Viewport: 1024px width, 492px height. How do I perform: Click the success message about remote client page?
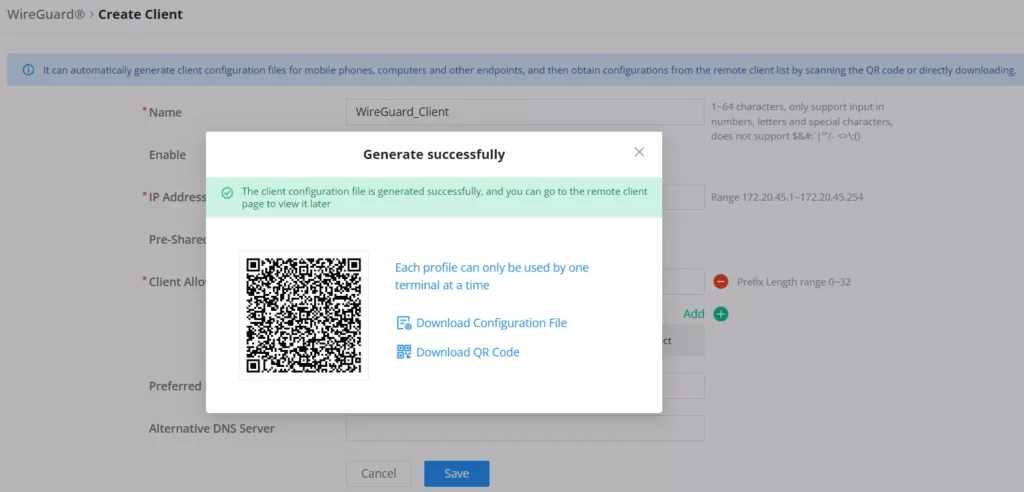pyautogui.click(x=444, y=197)
